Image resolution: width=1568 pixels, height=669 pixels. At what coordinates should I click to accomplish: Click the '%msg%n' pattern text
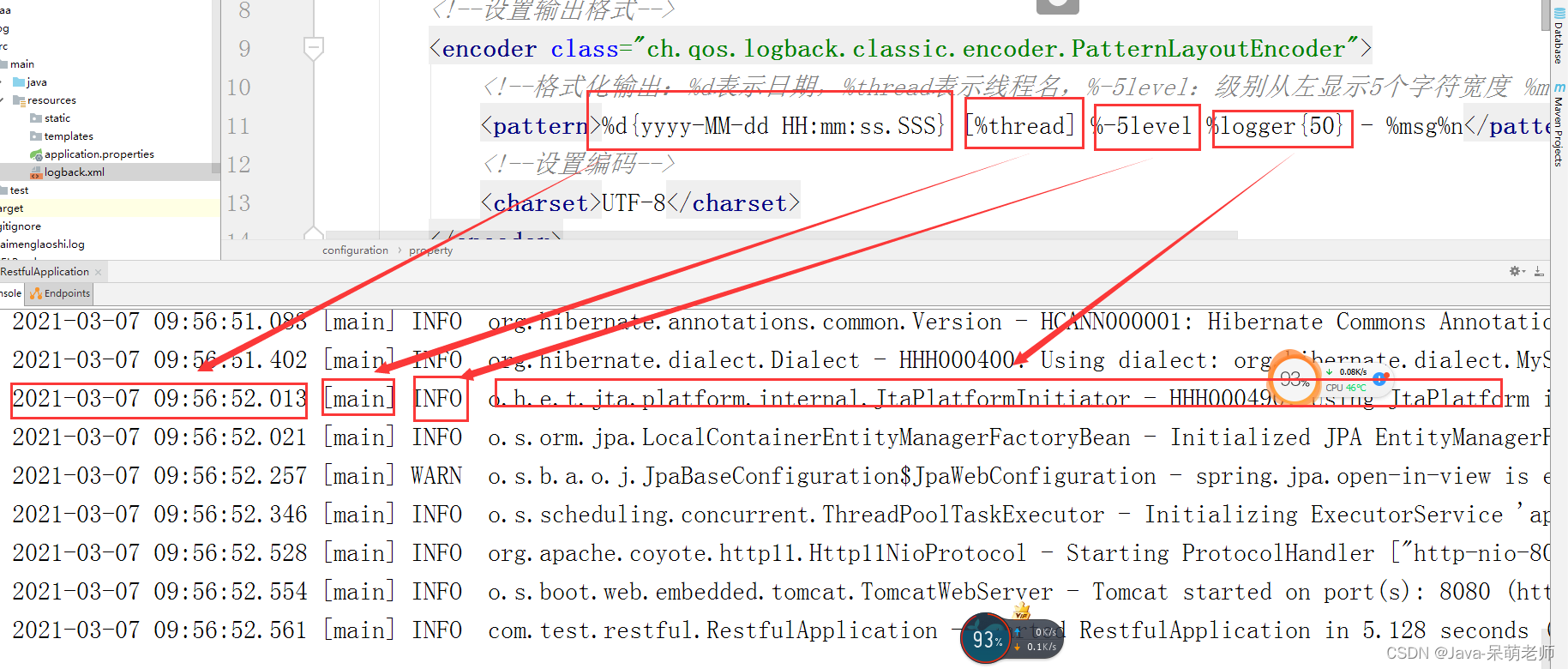point(1425,126)
